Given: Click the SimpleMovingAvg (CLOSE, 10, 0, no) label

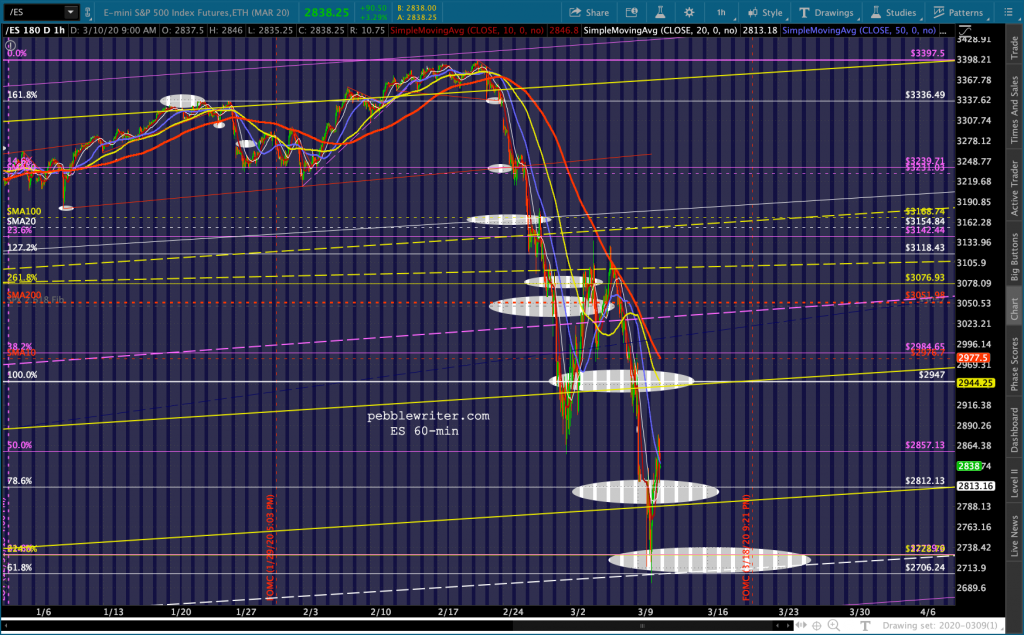Looking at the screenshot, I should [x=466, y=30].
